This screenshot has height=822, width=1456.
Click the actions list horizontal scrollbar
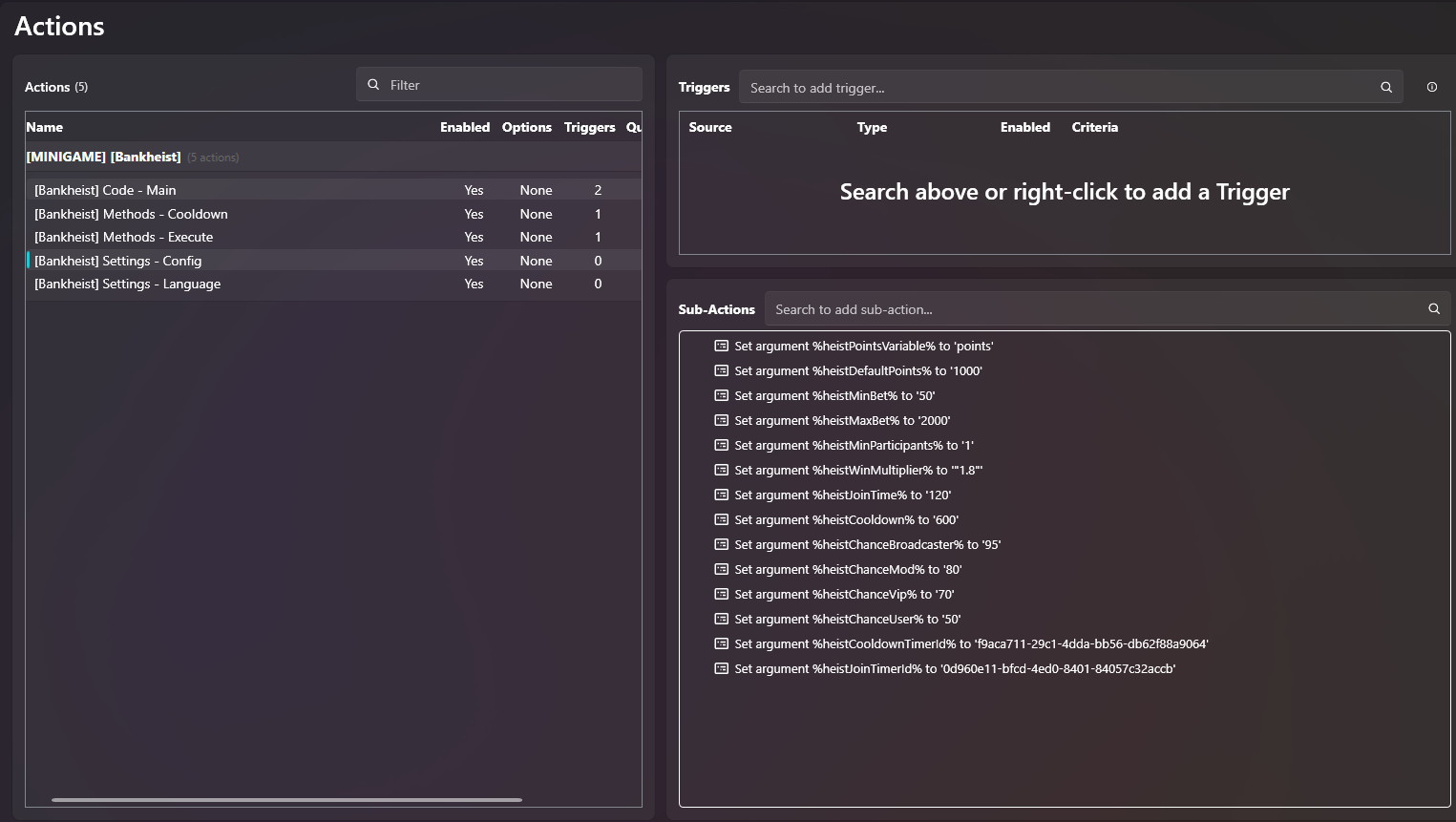click(x=286, y=799)
